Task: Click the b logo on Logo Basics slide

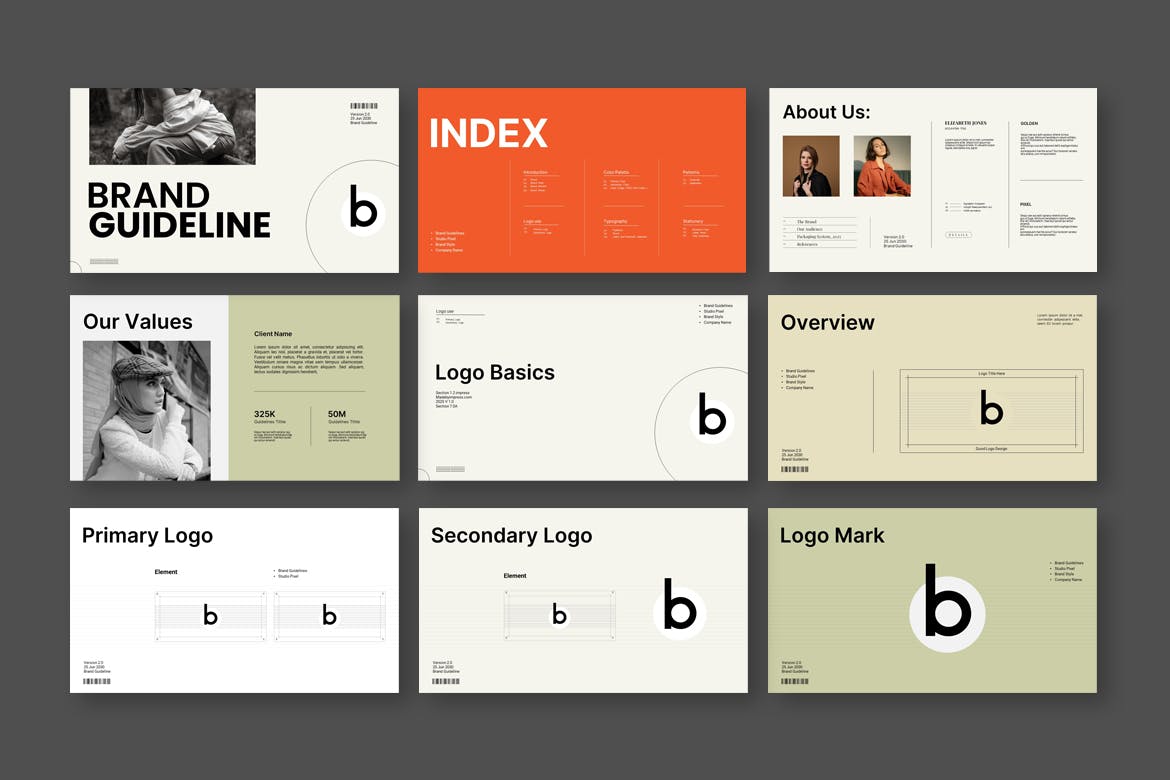Action: tap(711, 415)
